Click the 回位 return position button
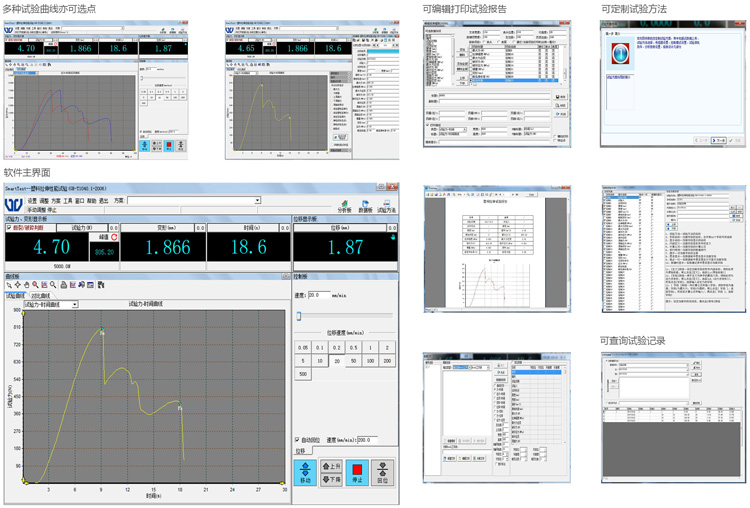750x508 pixels. (382, 473)
